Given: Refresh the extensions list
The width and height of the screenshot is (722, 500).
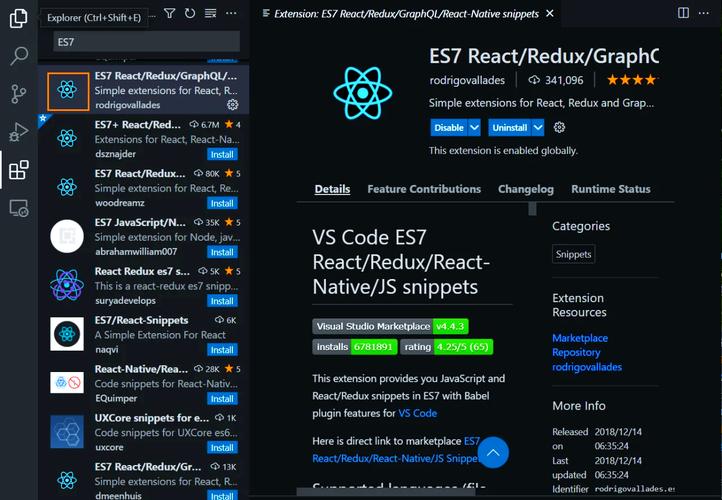Looking at the screenshot, I should point(190,13).
